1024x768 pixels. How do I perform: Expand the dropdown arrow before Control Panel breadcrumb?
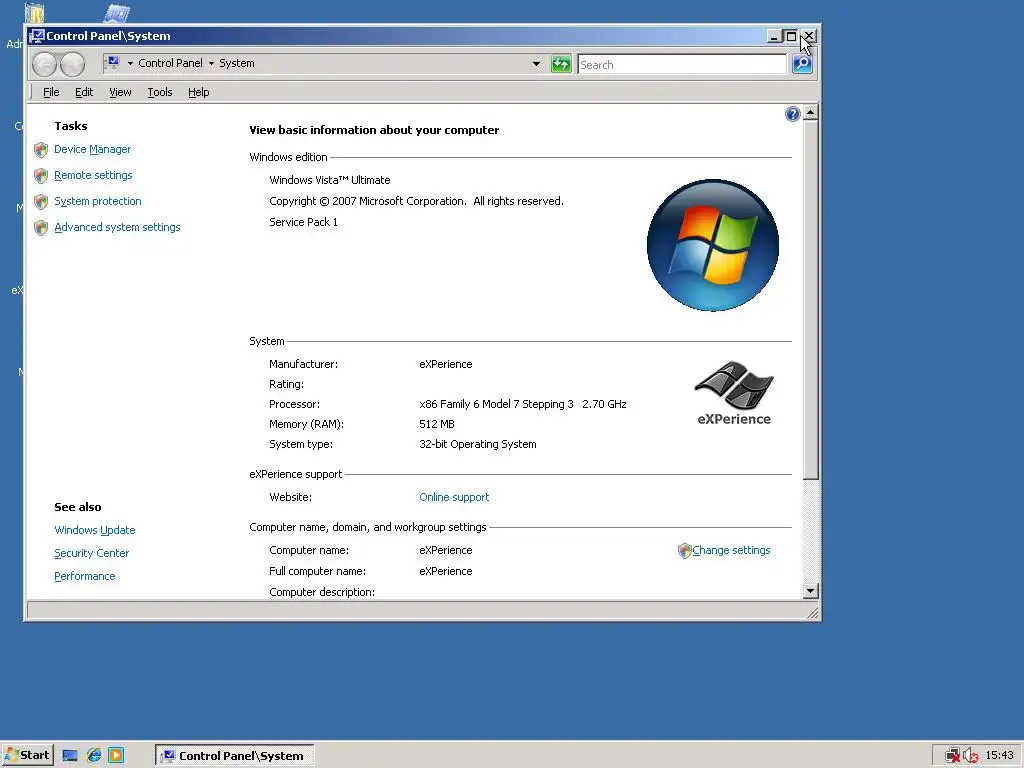(130, 63)
